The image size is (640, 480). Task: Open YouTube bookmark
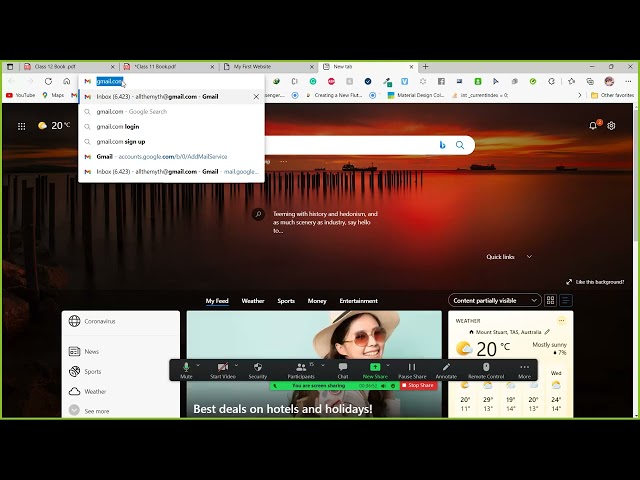20,95
